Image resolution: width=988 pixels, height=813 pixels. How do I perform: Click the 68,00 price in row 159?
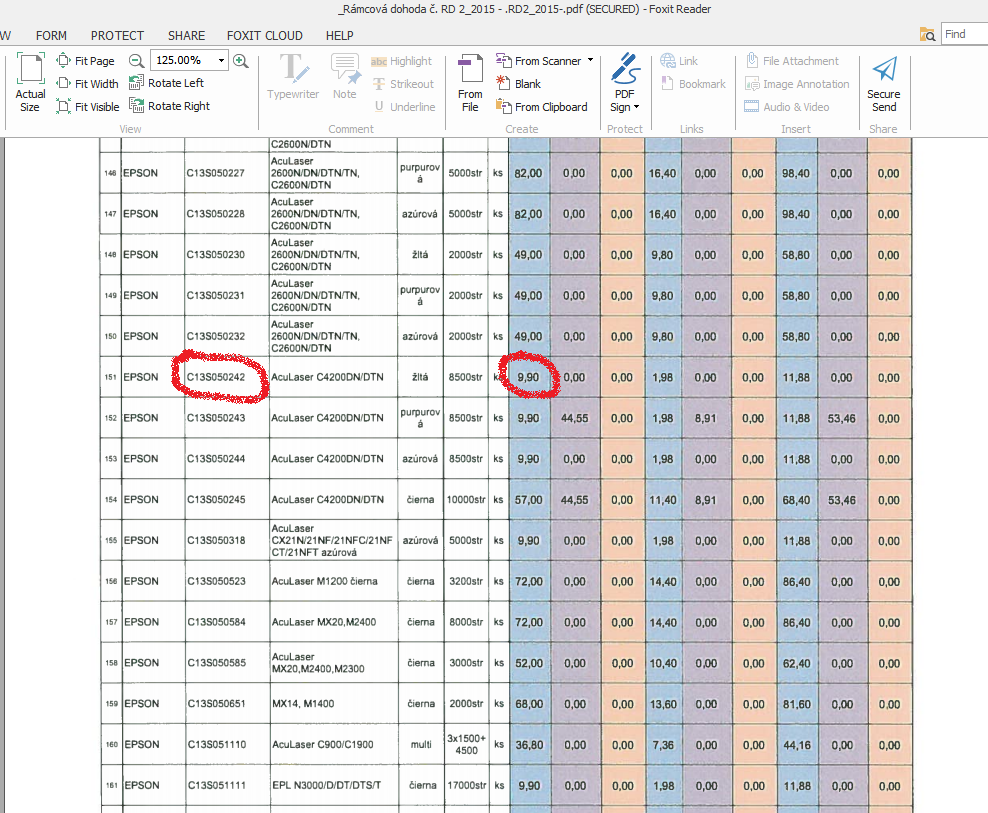[529, 704]
